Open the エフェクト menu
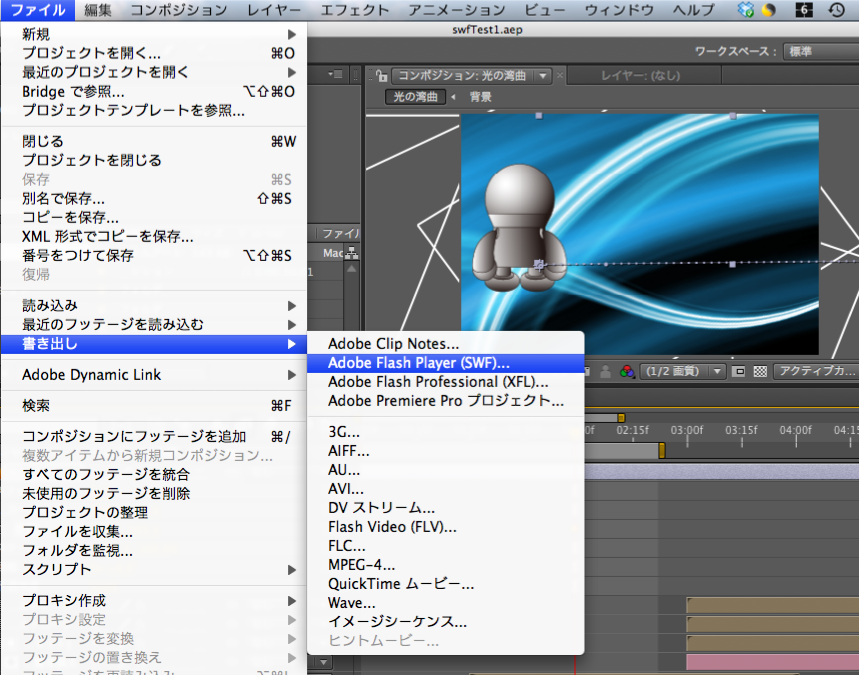This screenshot has width=859, height=675. 354,10
